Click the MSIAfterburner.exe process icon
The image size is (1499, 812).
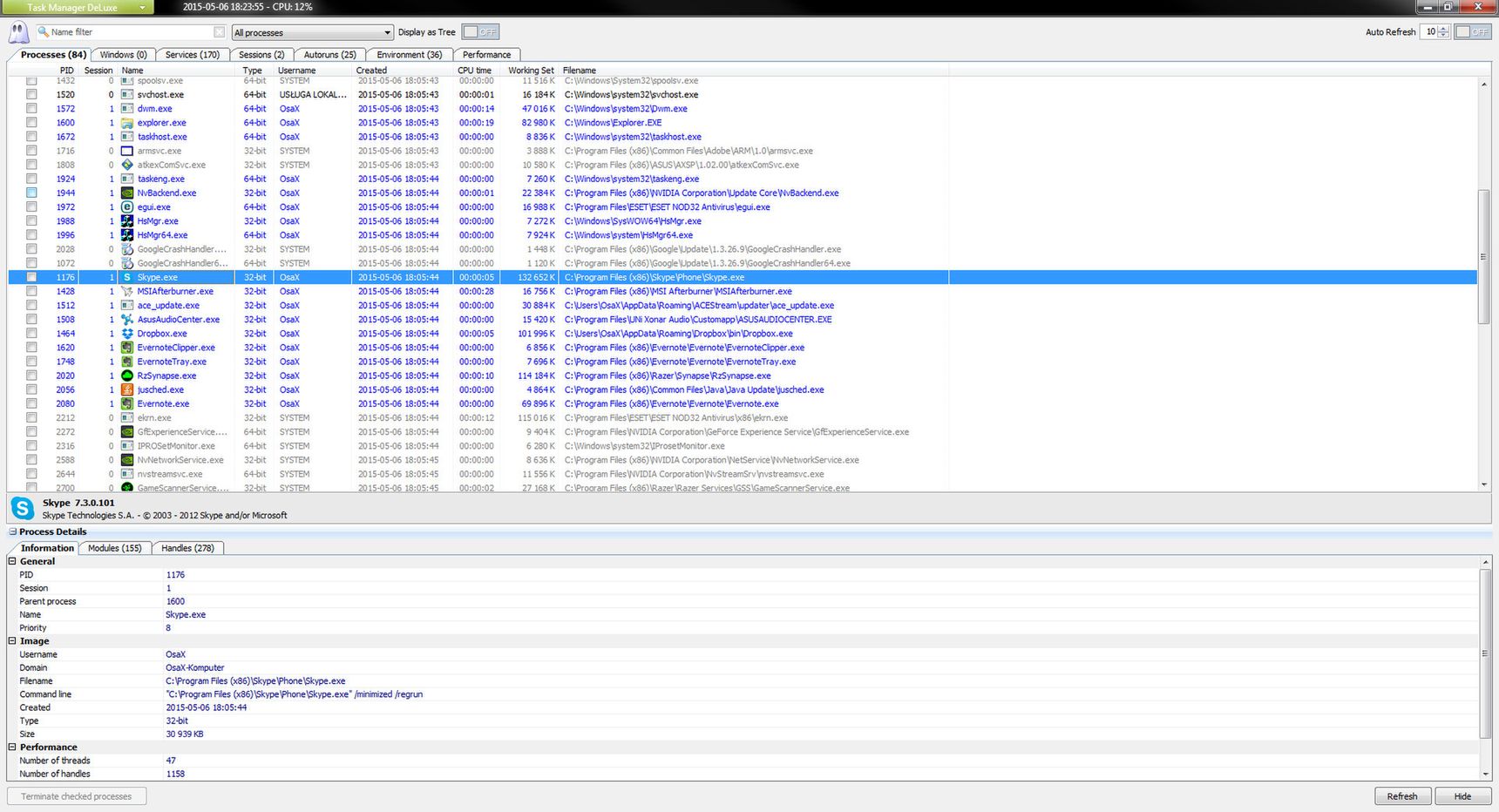pyautogui.click(x=127, y=292)
